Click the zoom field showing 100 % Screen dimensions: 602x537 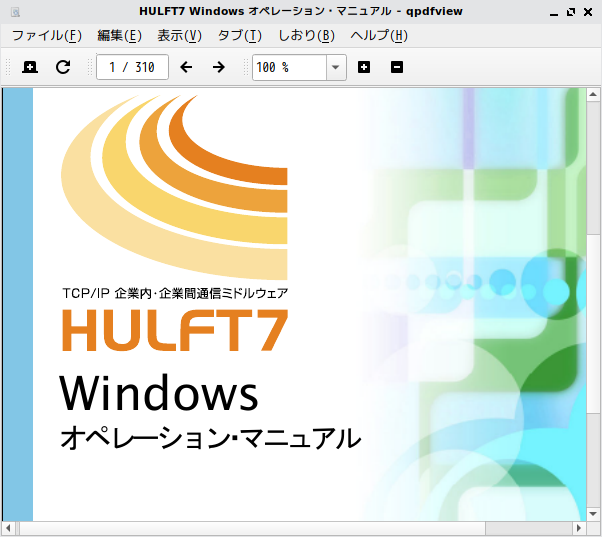(289, 68)
